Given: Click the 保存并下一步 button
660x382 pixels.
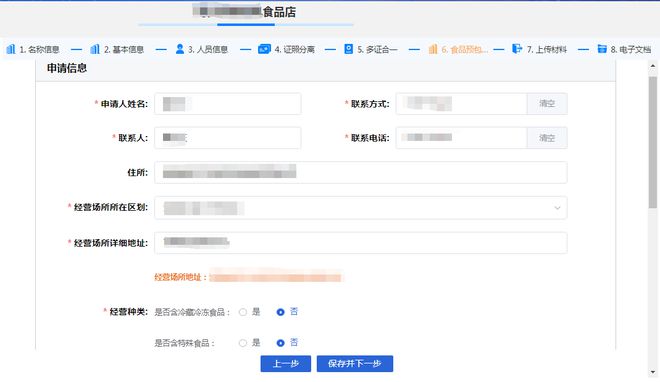Looking at the screenshot, I should tap(355, 363).
